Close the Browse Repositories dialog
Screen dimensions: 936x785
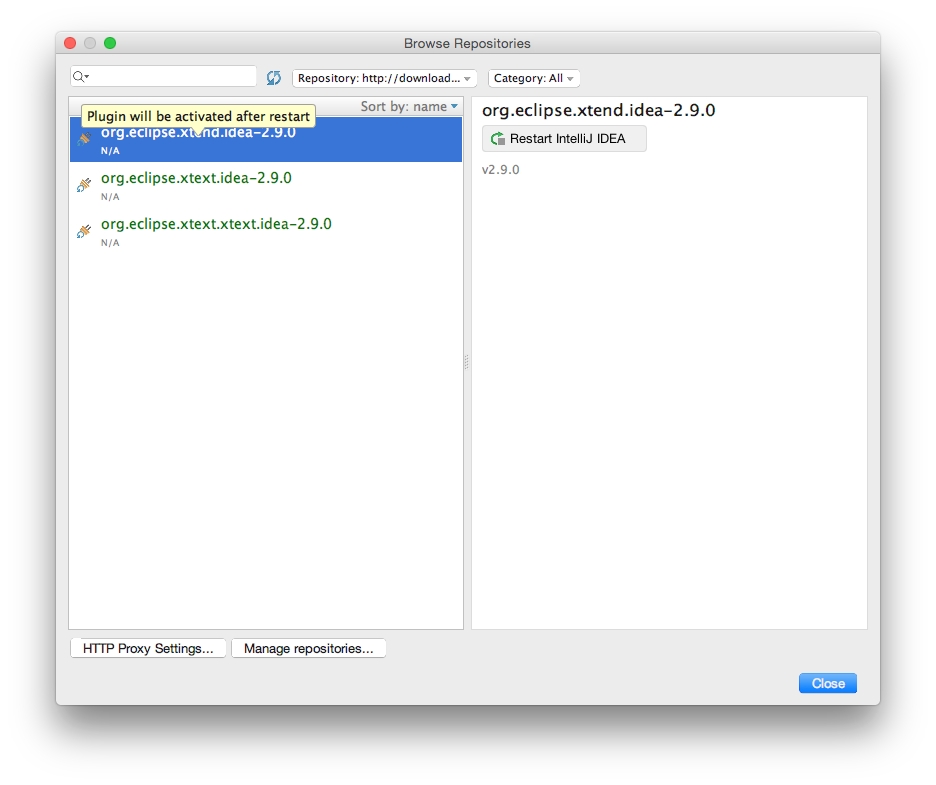tap(827, 683)
